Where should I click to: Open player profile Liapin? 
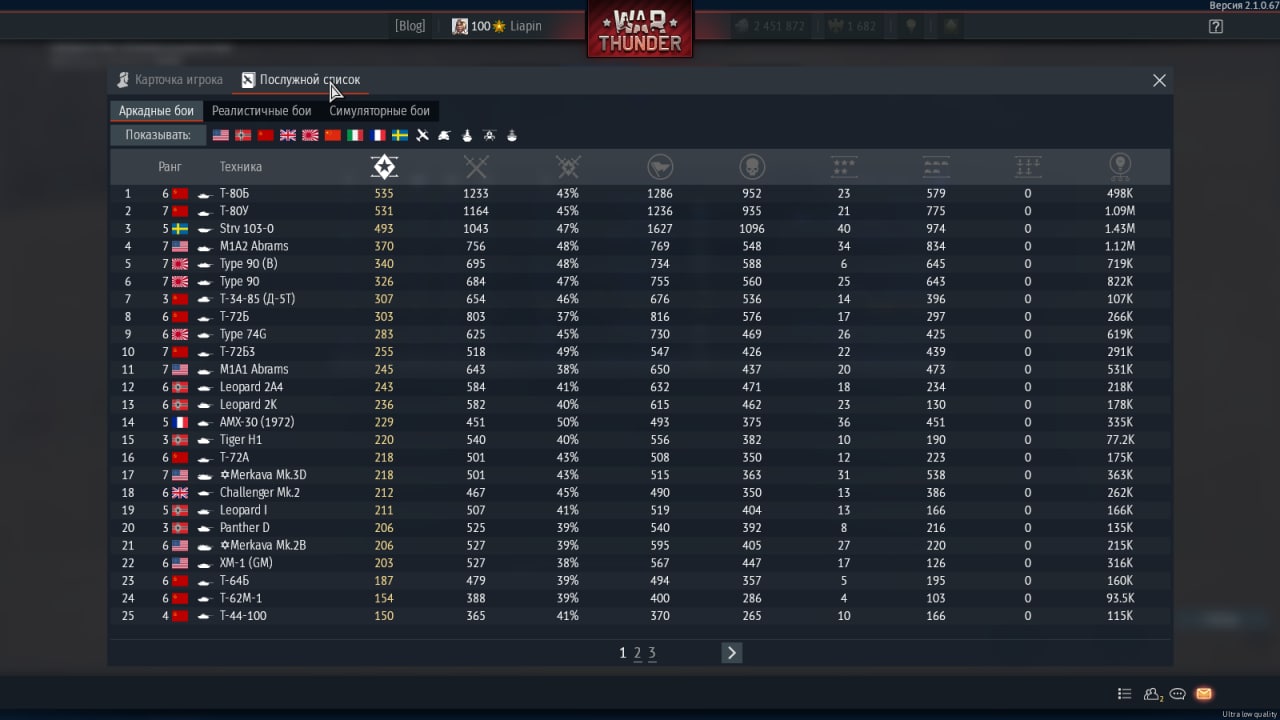coord(526,26)
